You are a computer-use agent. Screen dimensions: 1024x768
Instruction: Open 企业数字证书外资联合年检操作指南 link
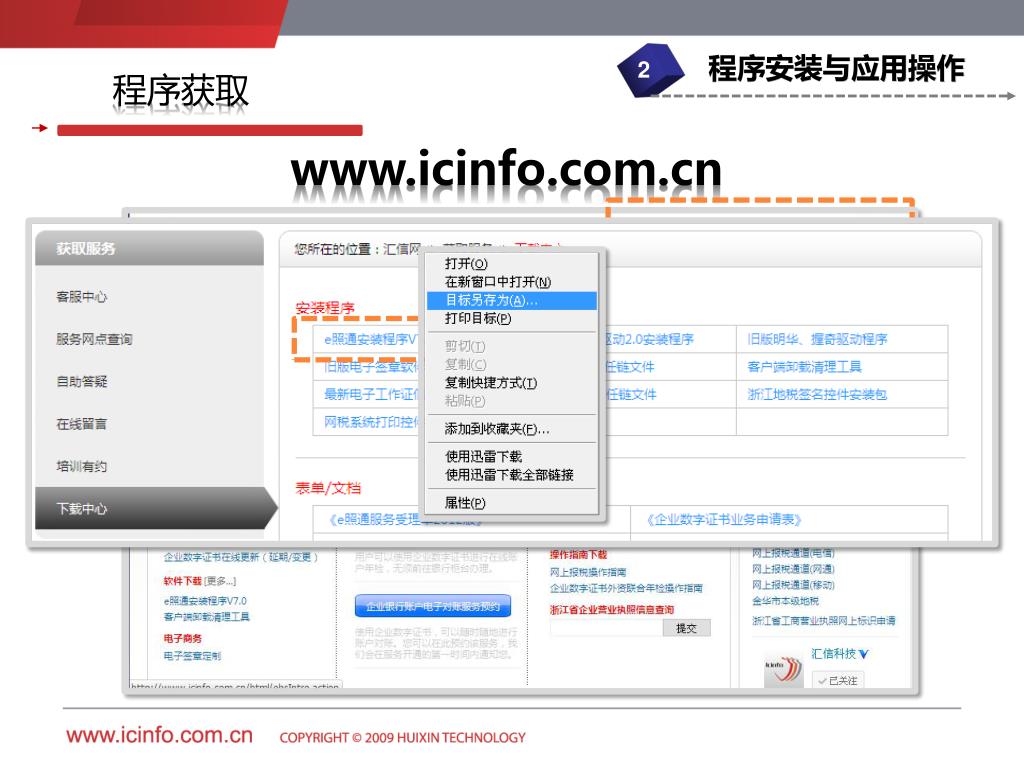[x=626, y=588]
